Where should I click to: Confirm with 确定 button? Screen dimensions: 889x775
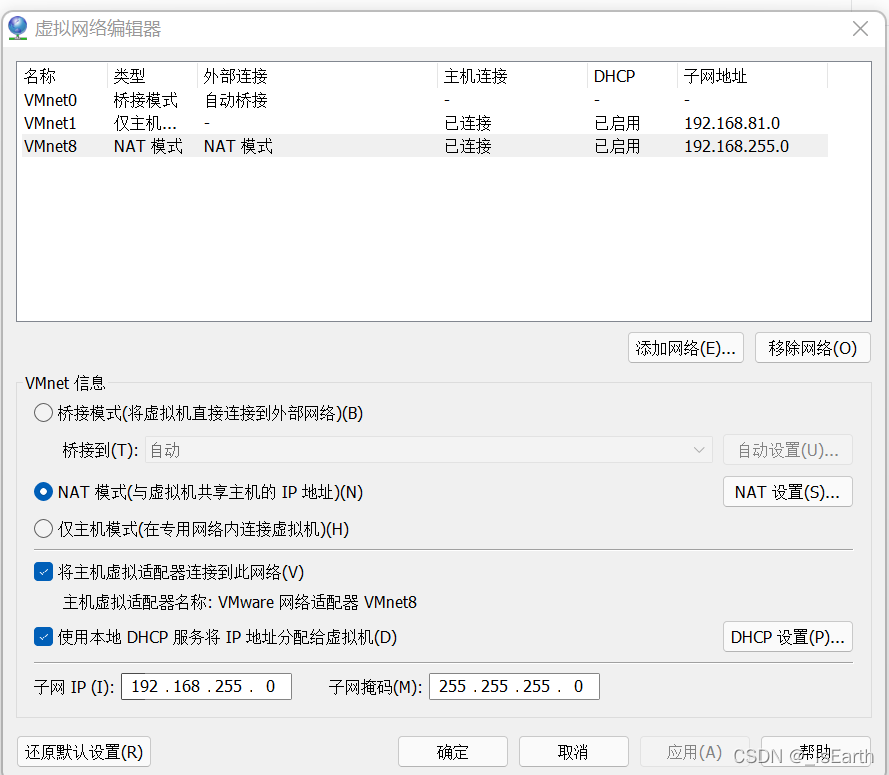coord(452,752)
